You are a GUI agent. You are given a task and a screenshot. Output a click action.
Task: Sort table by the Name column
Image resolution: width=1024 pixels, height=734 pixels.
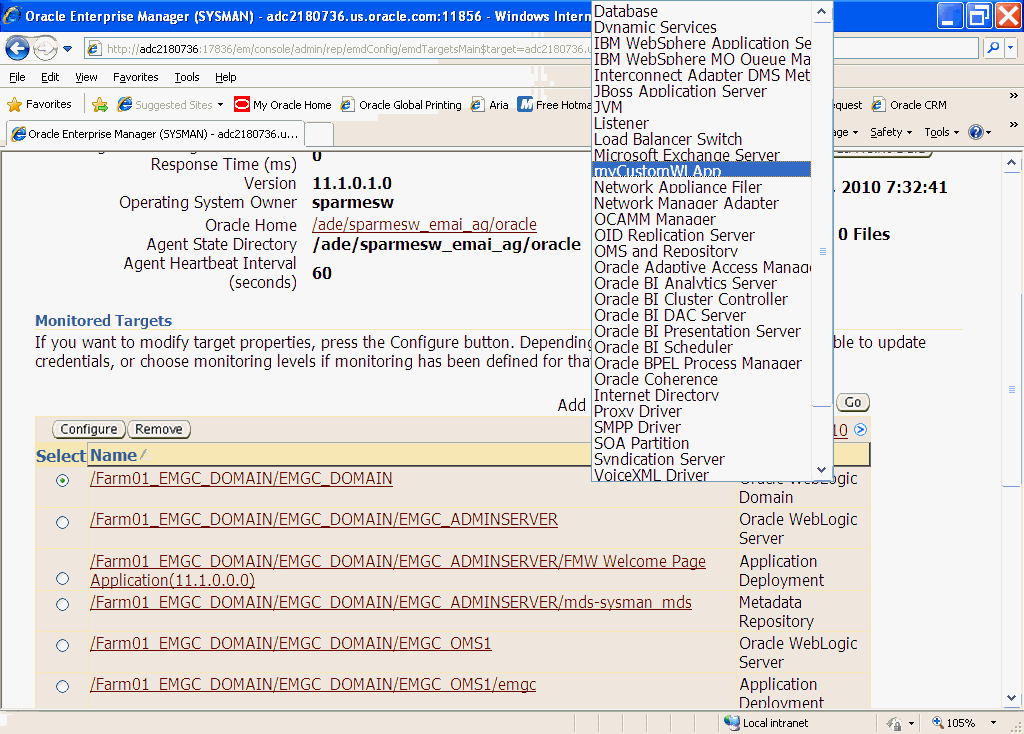point(113,455)
